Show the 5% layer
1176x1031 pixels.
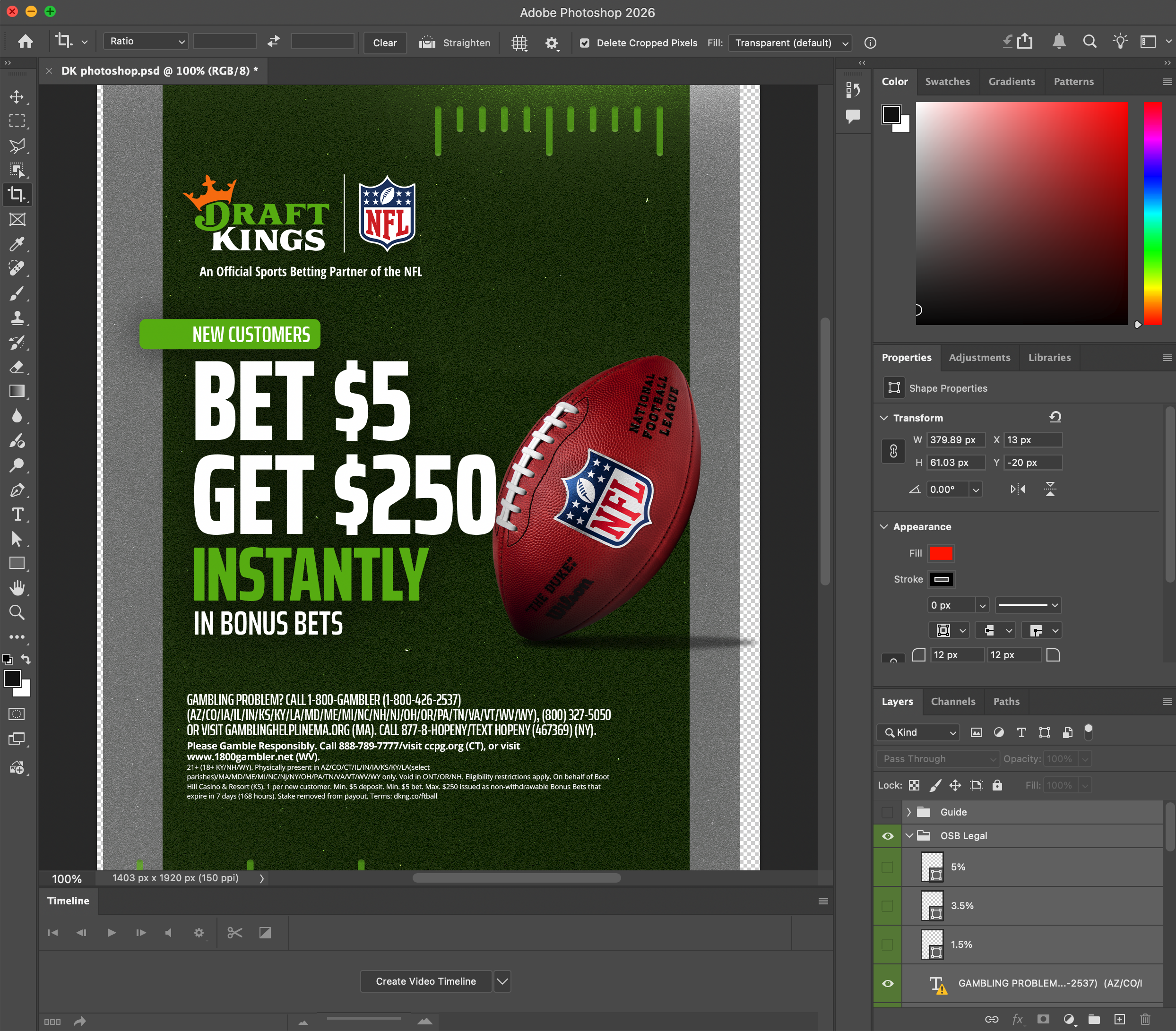[x=887, y=867]
